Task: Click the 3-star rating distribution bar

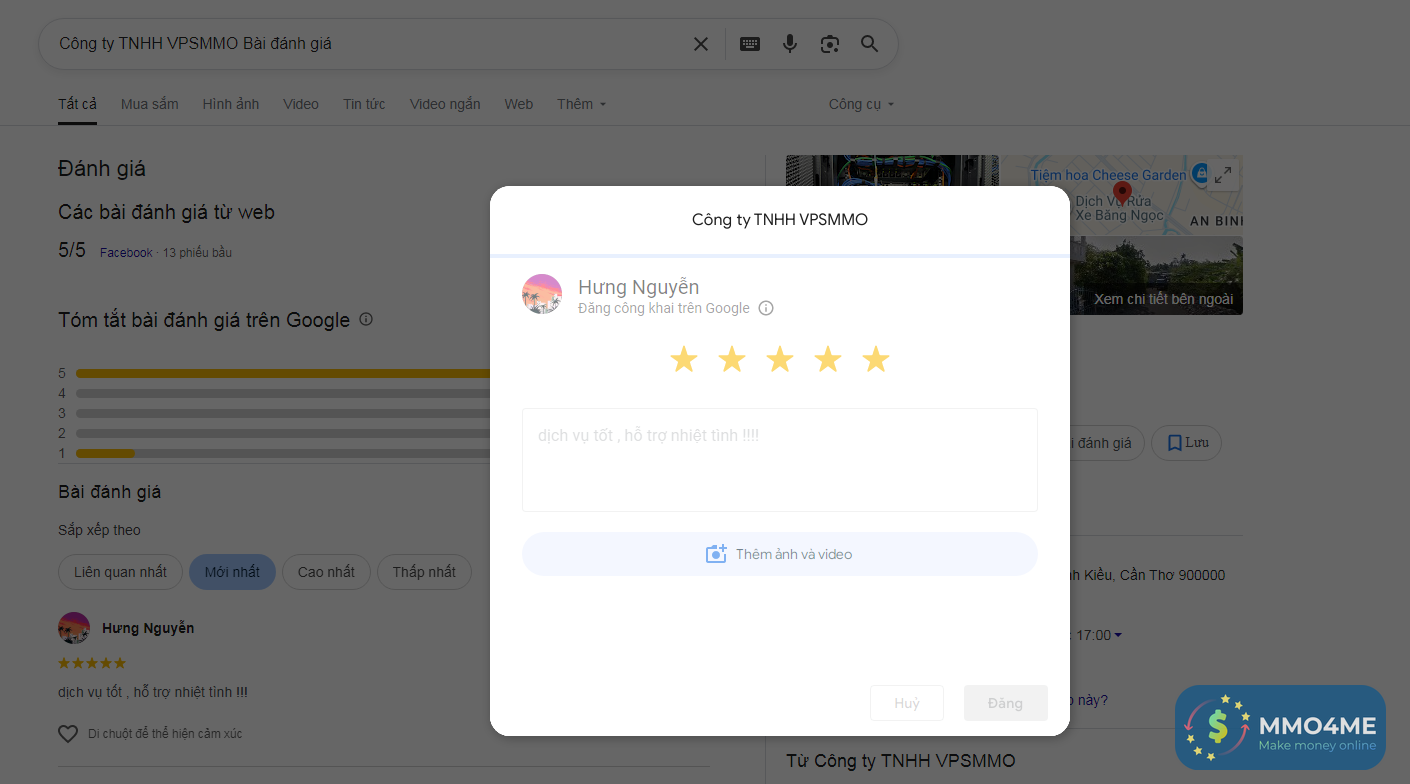Action: pos(283,413)
